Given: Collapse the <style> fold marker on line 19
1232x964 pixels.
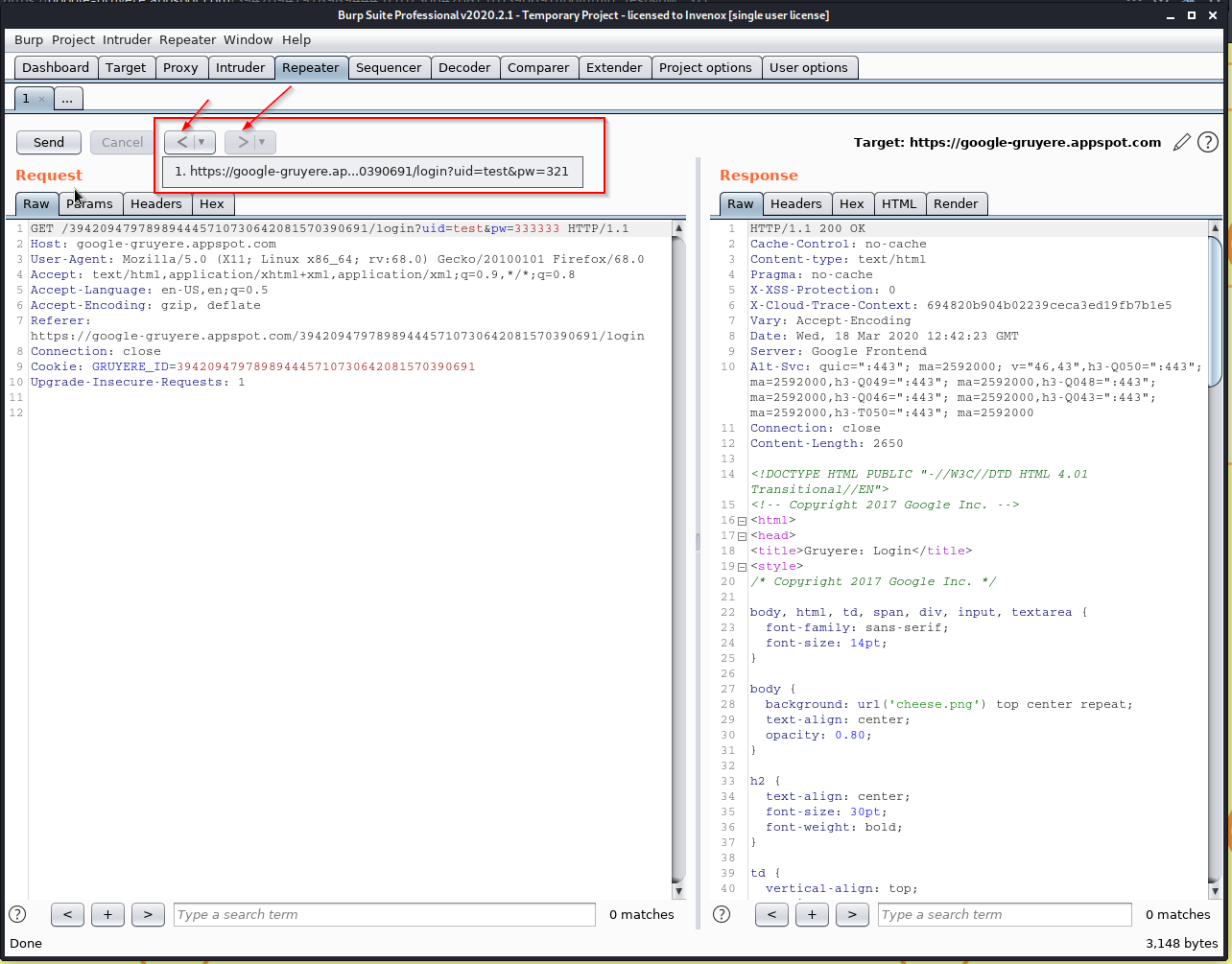Looking at the screenshot, I should [x=742, y=567].
